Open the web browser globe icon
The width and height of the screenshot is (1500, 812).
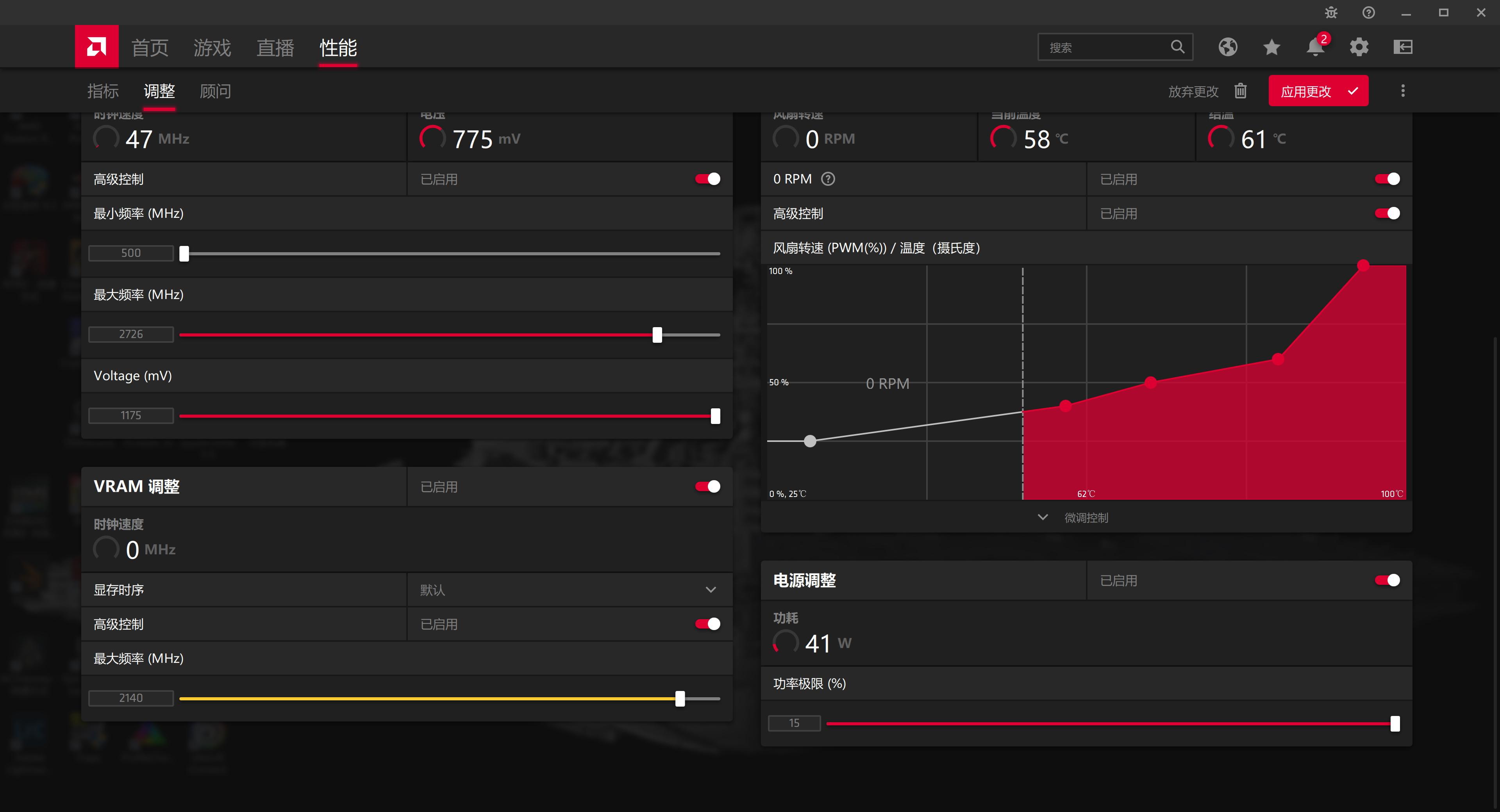point(1228,47)
